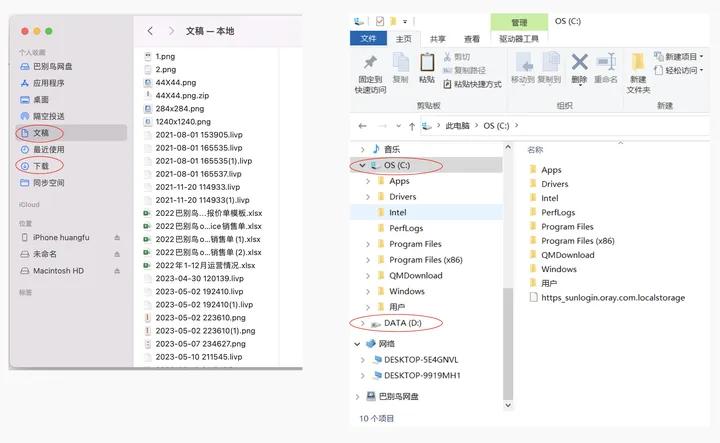The image size is (720, 443).
Task: Click 复制到 in ribbon
Action: [550, 68]
